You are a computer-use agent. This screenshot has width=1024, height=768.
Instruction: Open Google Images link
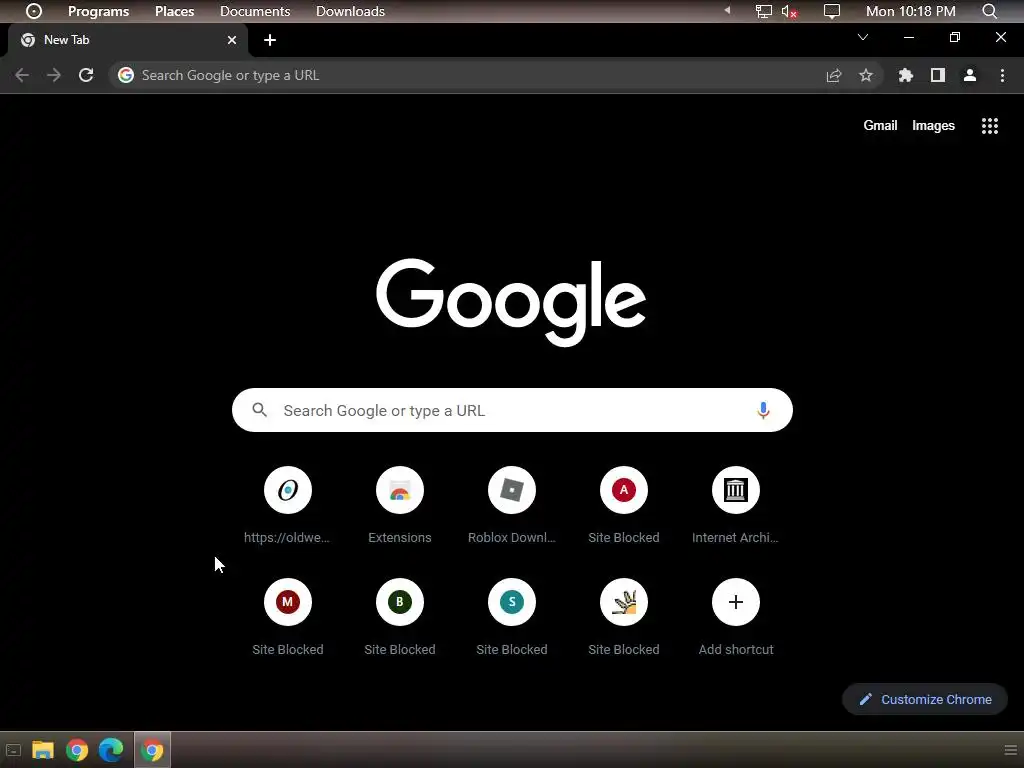[x=933, y=125]
